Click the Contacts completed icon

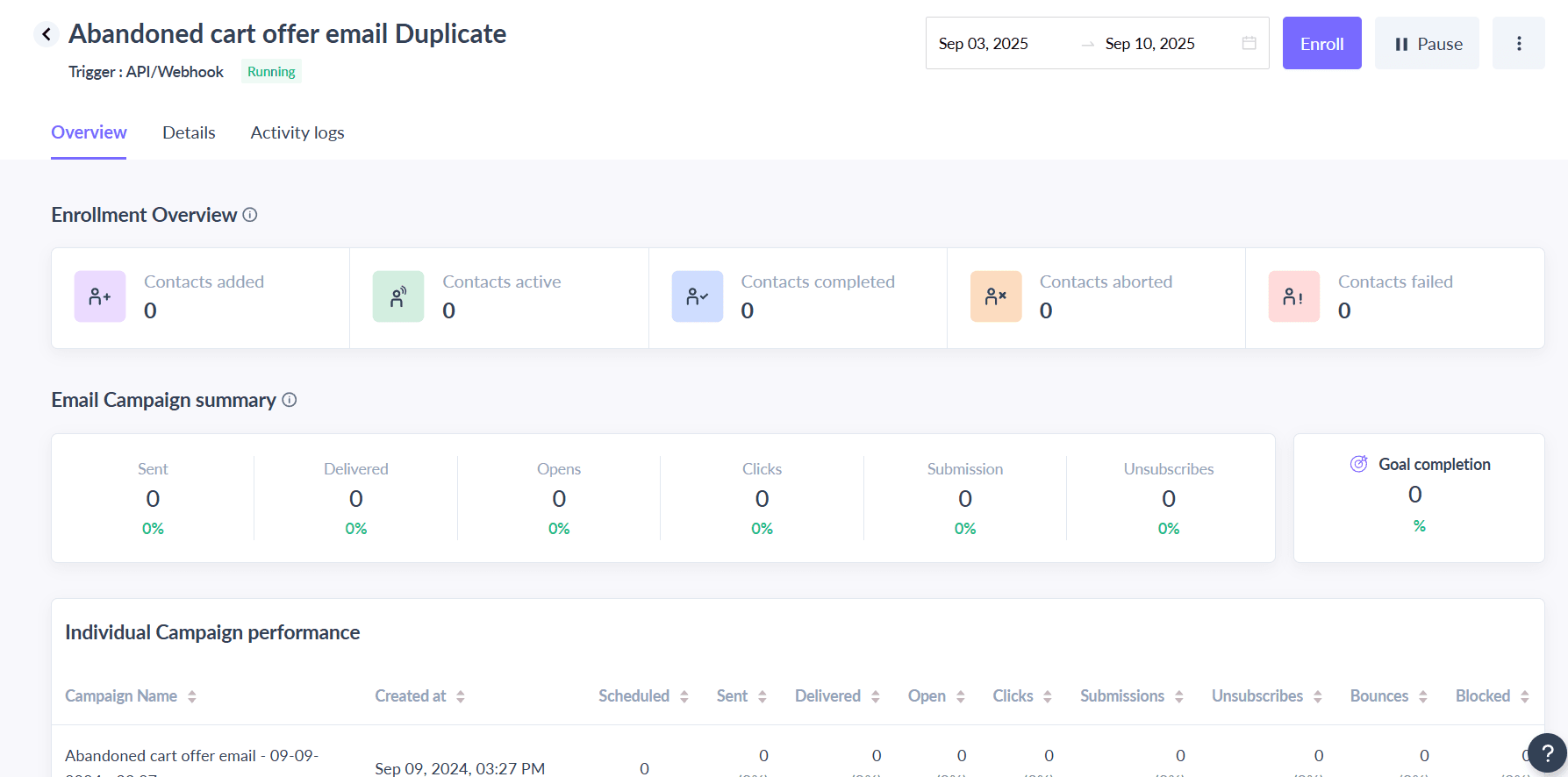click(x=698, y=296)
